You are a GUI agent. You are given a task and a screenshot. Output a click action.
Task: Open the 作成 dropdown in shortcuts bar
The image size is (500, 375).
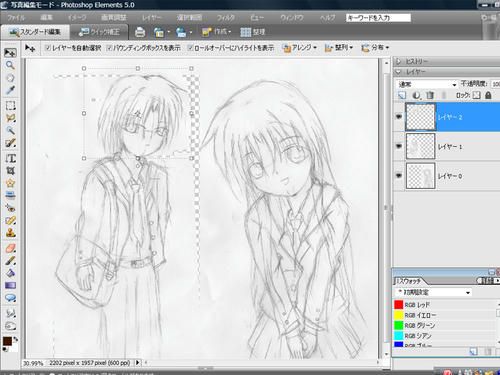[x=217, y=32]
